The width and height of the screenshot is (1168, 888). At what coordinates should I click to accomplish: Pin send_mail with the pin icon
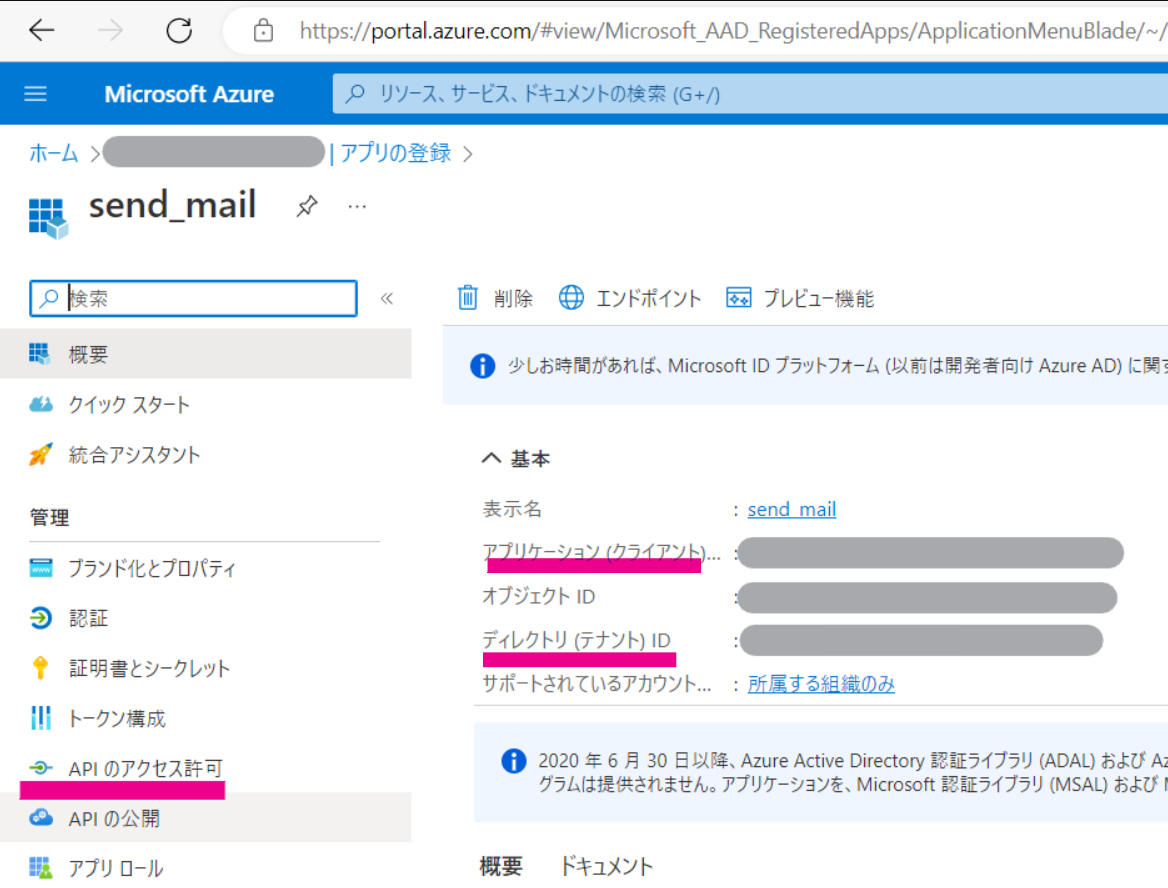306,206
